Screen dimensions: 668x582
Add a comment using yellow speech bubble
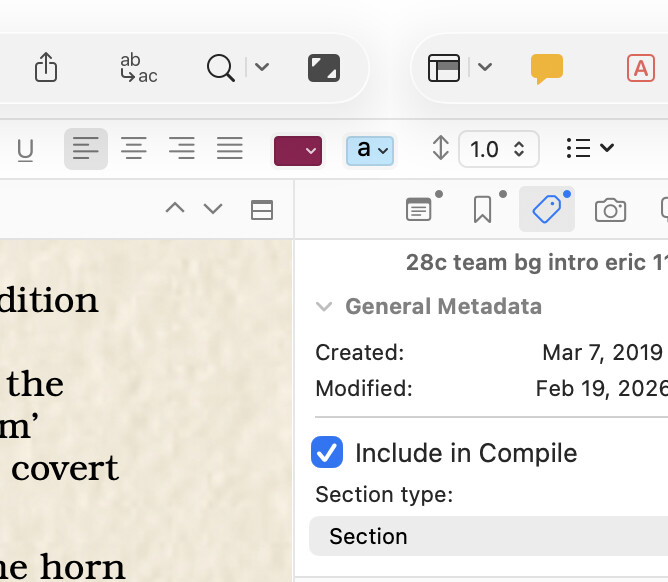coord(546,68)
